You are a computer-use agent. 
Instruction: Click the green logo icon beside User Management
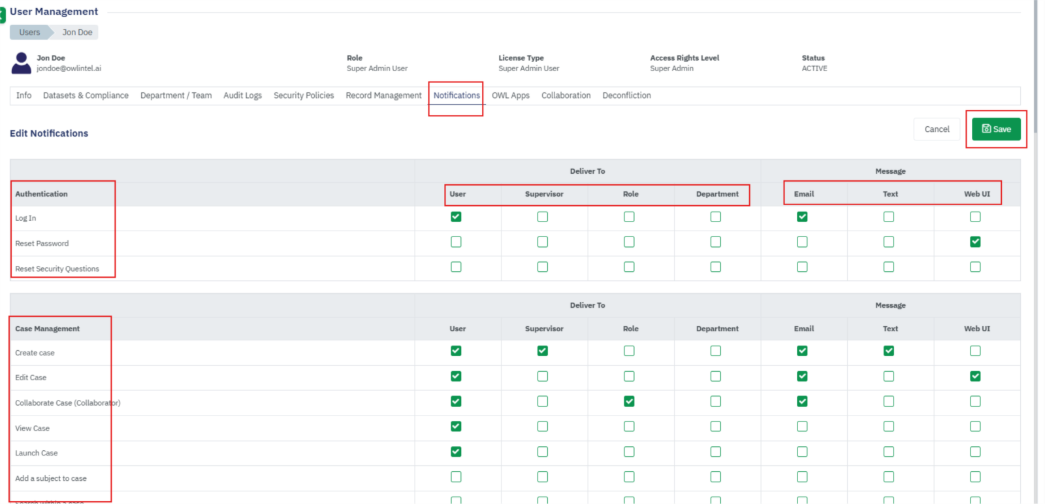pos(3,15)
